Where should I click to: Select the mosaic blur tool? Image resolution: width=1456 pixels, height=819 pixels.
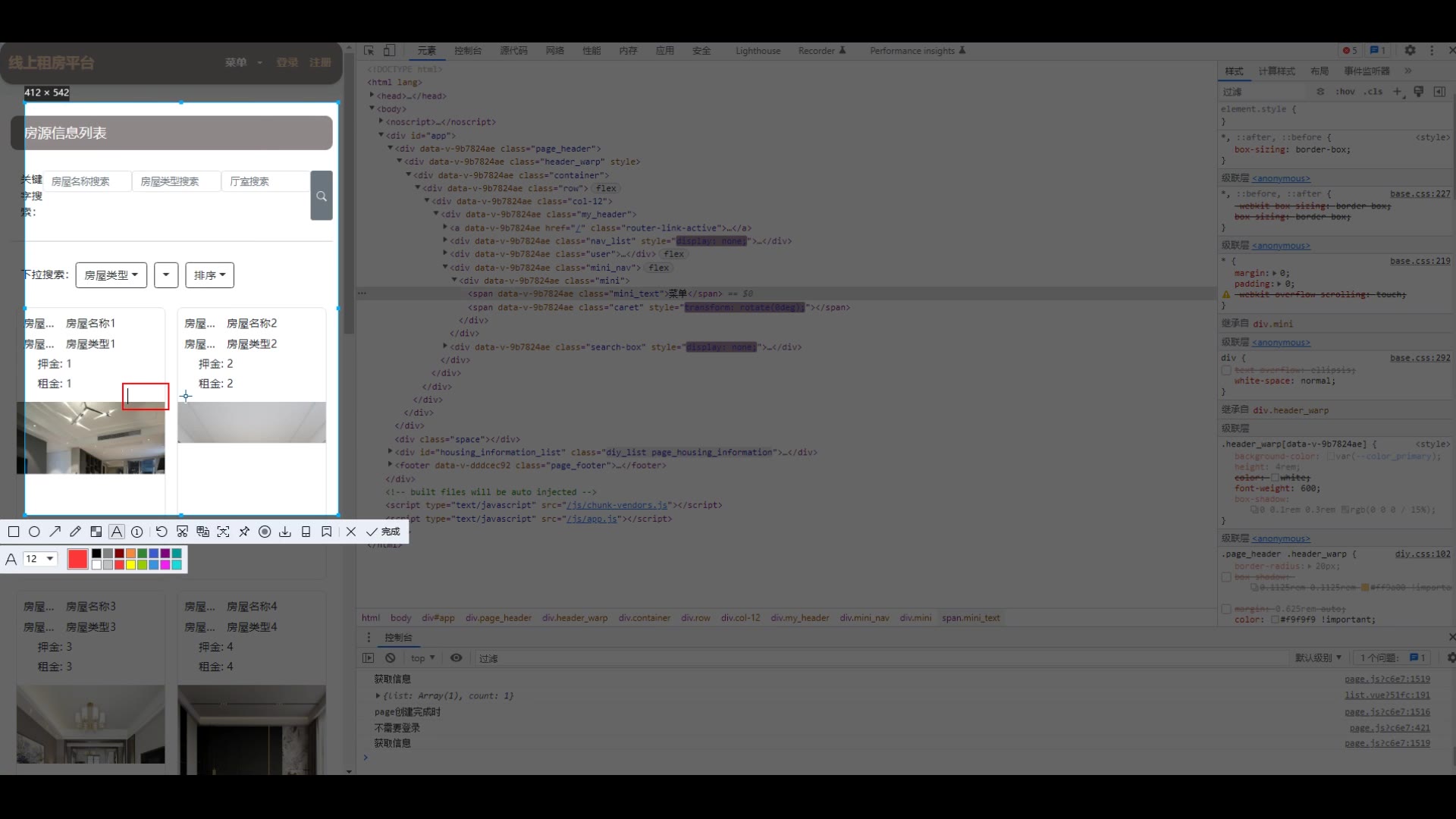pyautogui.click(x=96, y=532)
